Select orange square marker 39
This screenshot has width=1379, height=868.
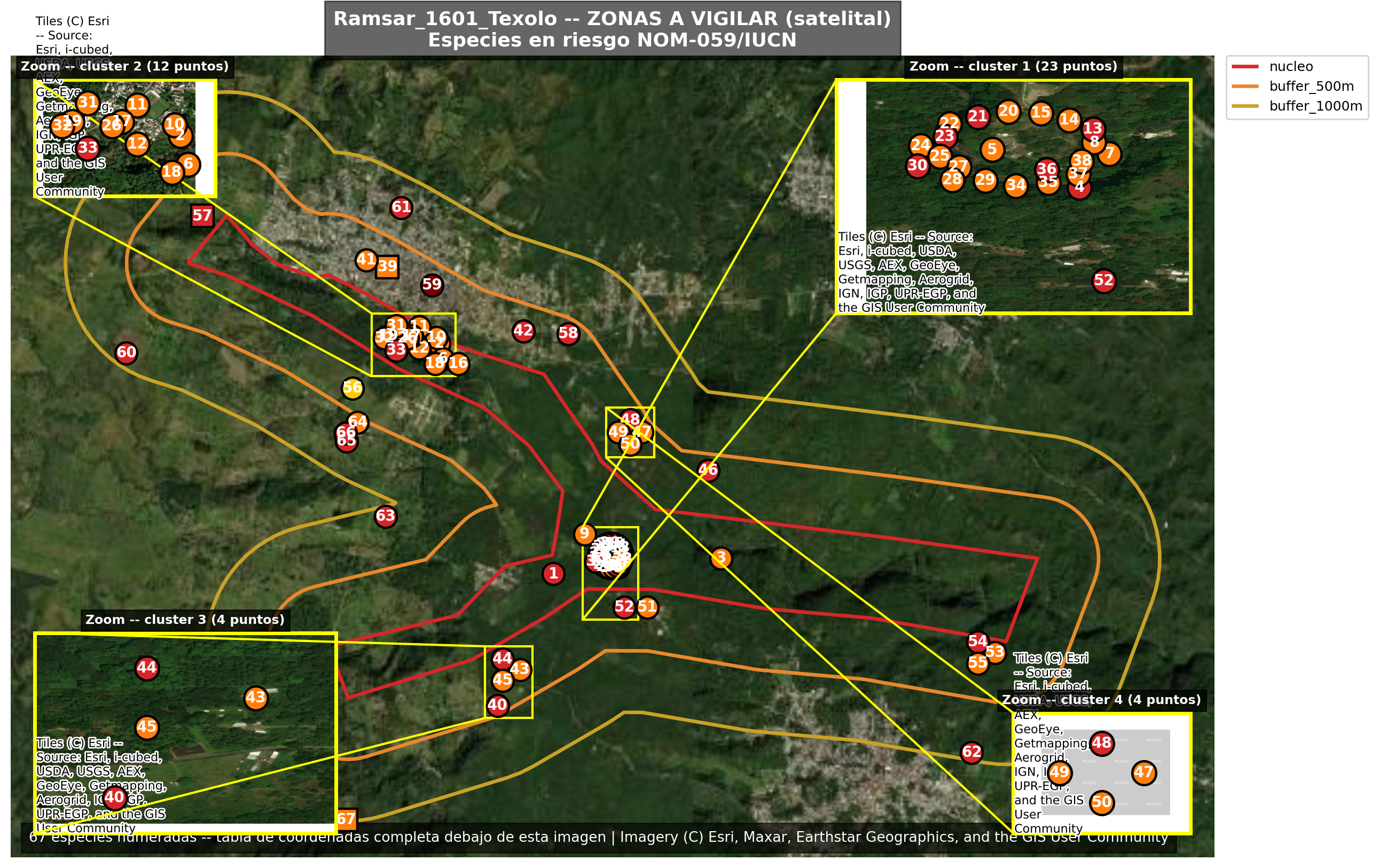click(387, 267)
